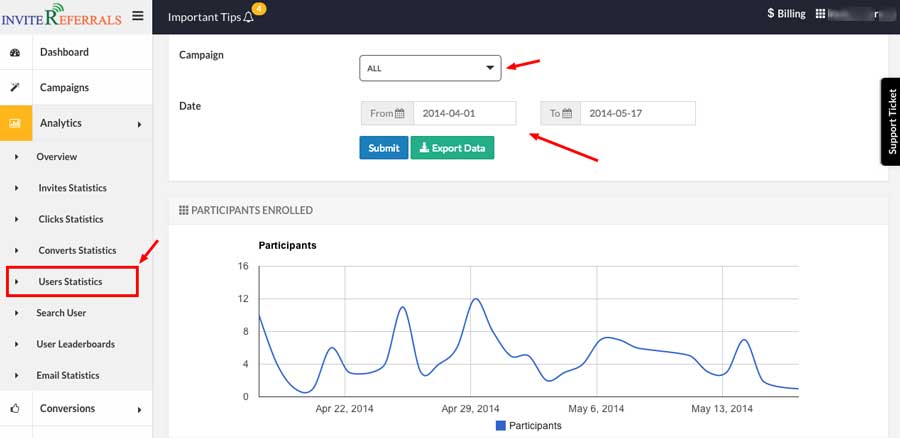The image size is (900, 438).
Task: Click the PARTICIPANTS ENROLLED heading
Action: click(x=252, y=211)
